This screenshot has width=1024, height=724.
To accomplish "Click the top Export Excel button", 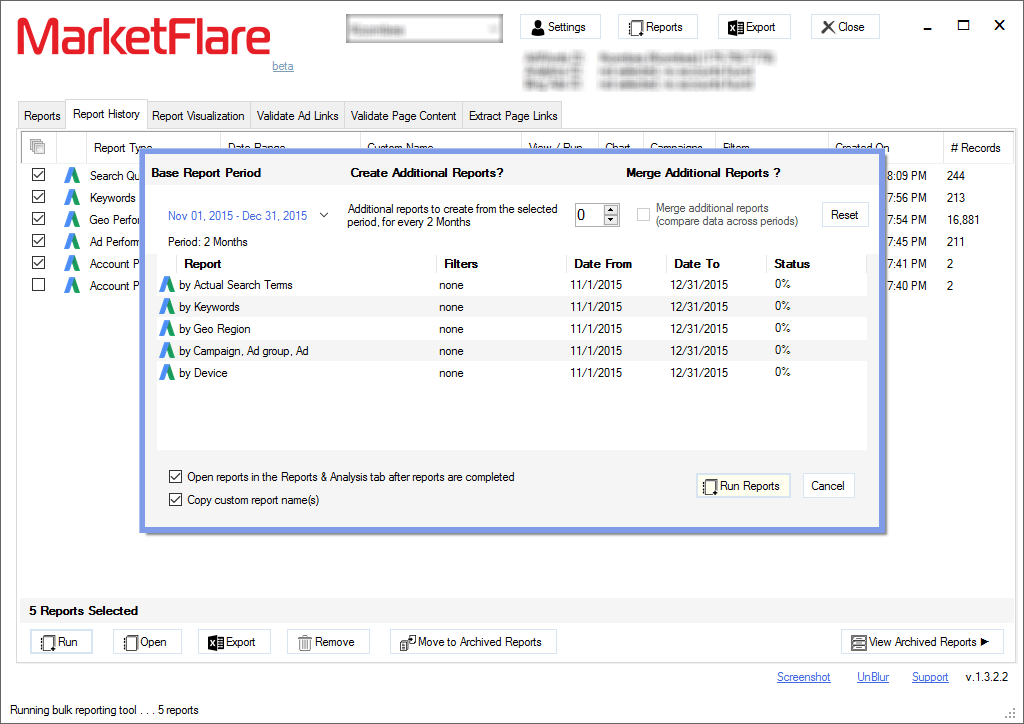I will pos(754,27).
